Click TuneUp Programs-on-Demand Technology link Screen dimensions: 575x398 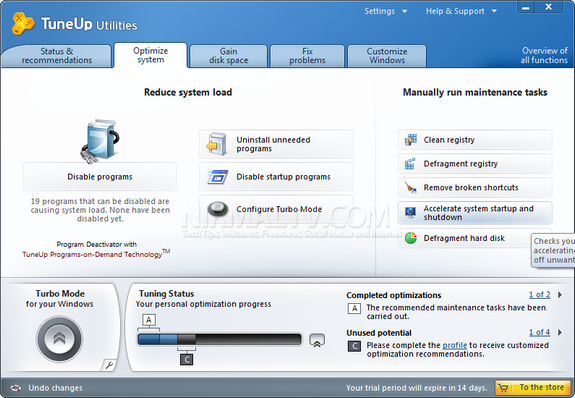[96, 254]
